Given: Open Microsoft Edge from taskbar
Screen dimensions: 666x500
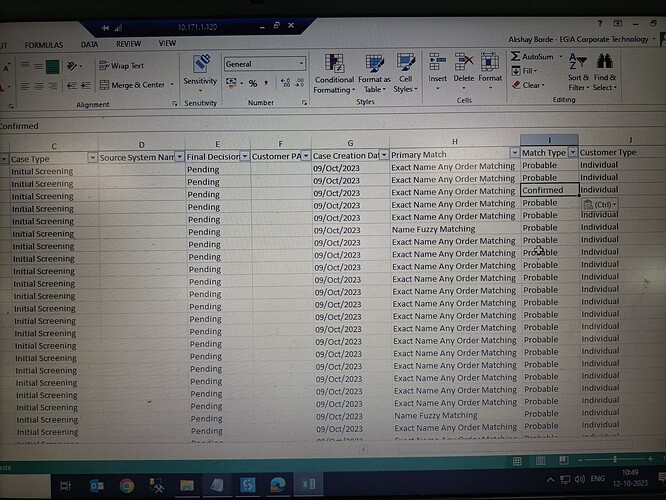Looking at the screenshot, I should click(x=278, y=484).
